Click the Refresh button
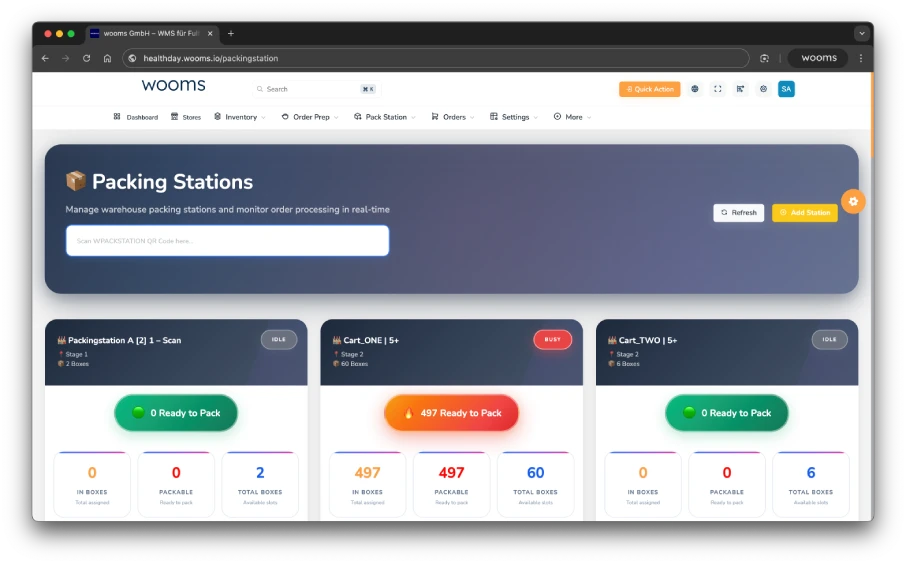 click(x=738, y=213)
